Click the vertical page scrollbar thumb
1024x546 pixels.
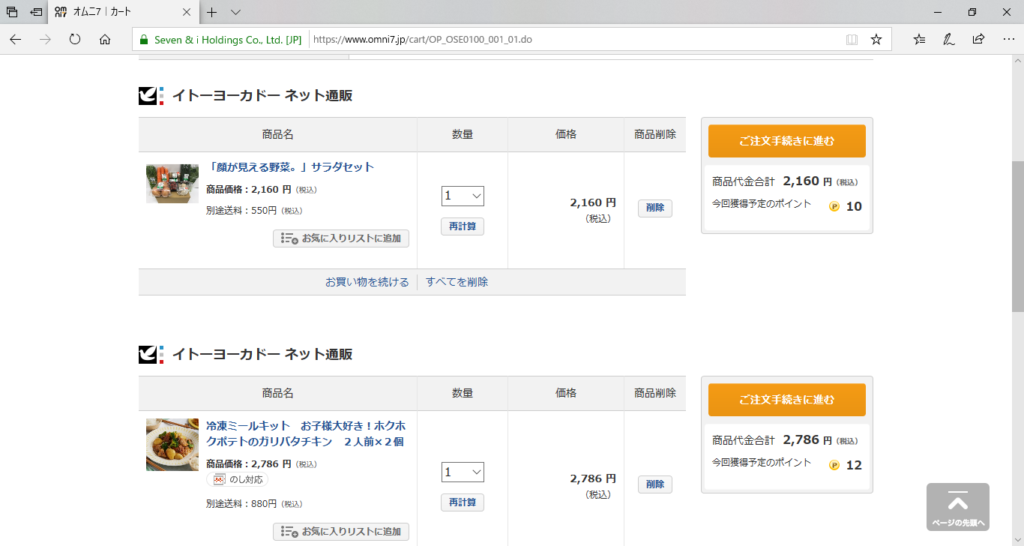tap(1017, 236)
